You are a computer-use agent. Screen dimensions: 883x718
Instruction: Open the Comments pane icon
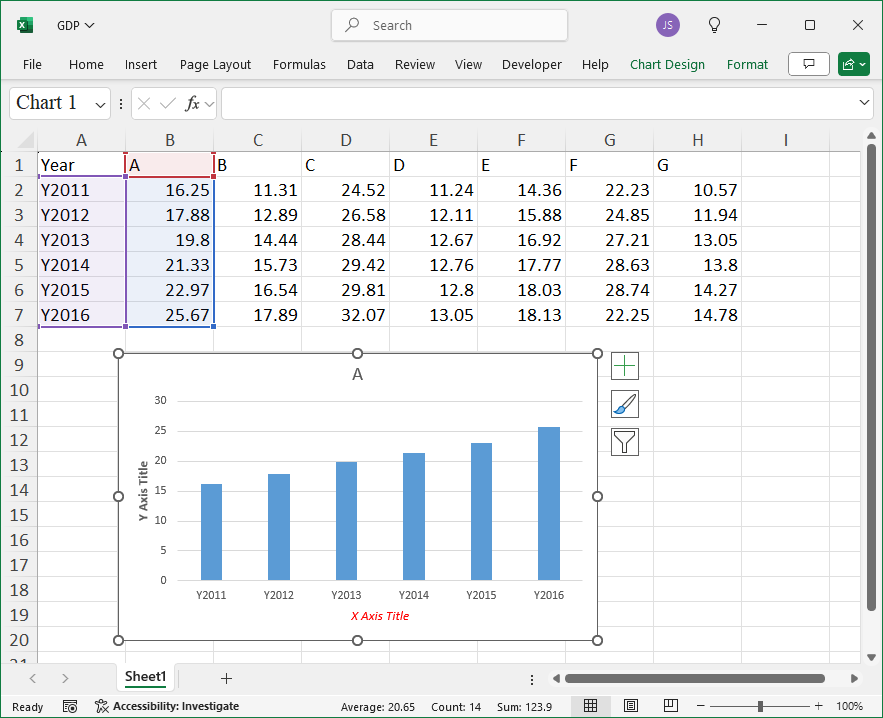coord(809,64)
